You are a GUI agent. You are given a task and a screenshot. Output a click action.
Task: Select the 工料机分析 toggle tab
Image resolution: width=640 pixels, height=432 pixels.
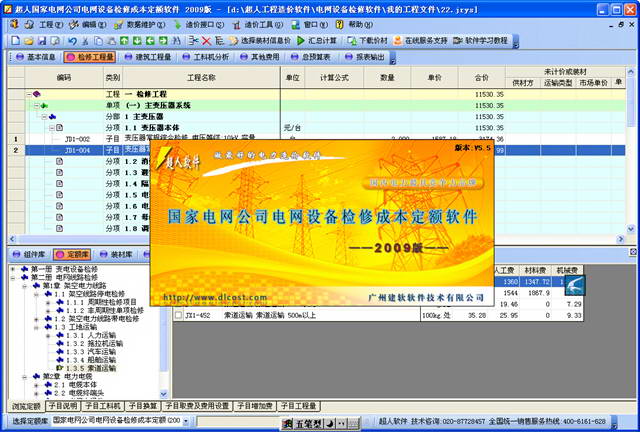pos(206,57)
